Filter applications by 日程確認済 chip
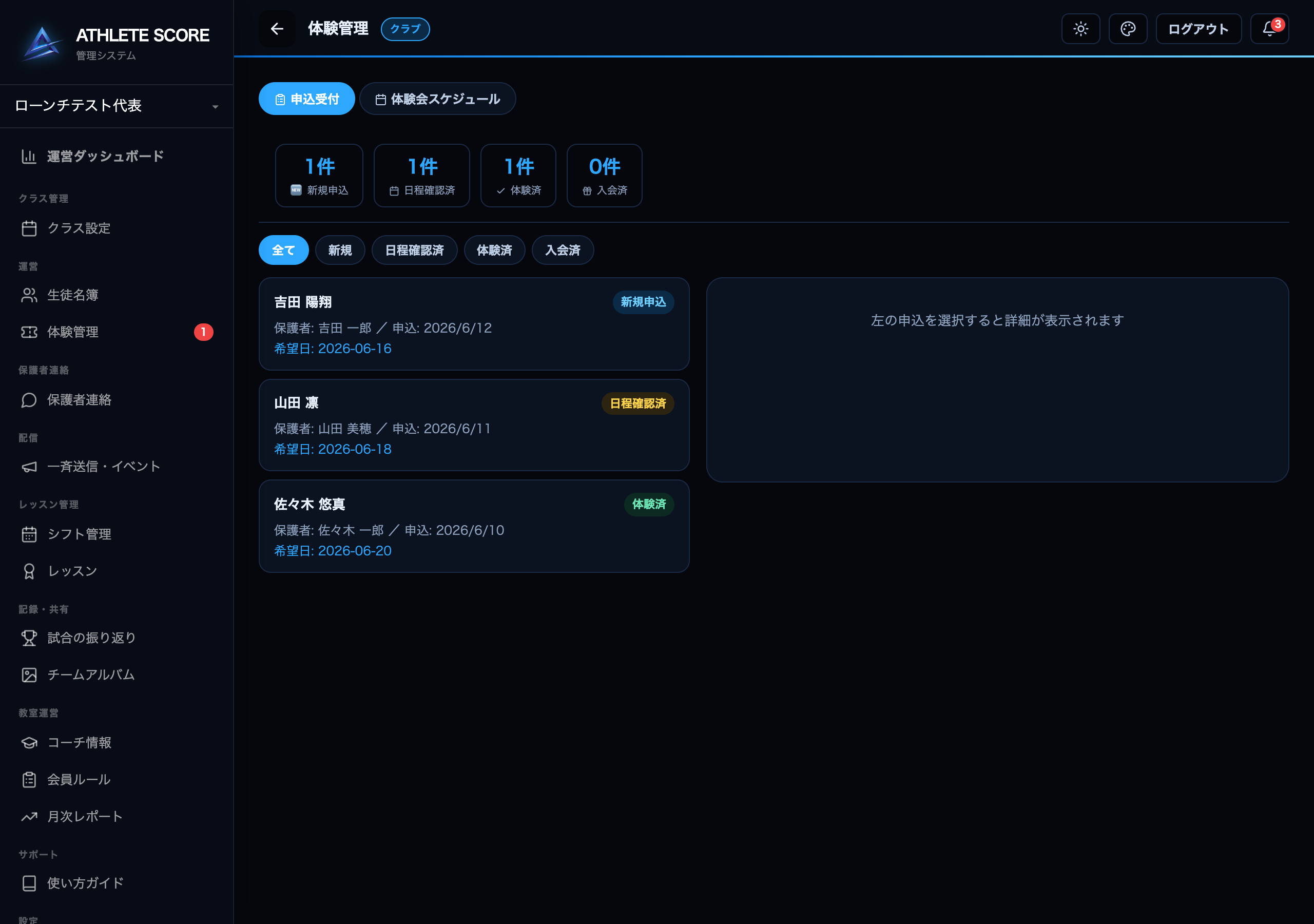This screenshot has height=924, width=1314. 414,250
